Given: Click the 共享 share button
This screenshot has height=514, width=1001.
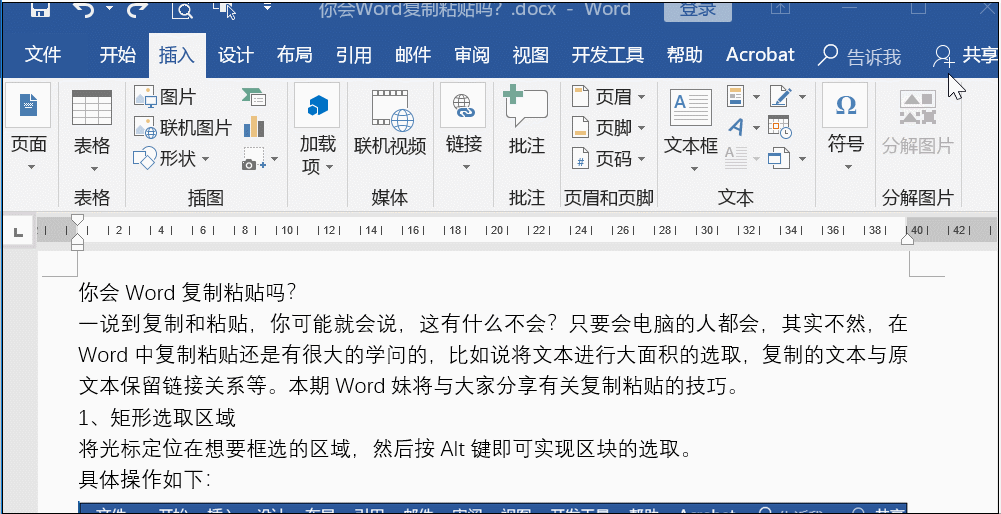Looking at the screenshot, I should pos(964,56).
